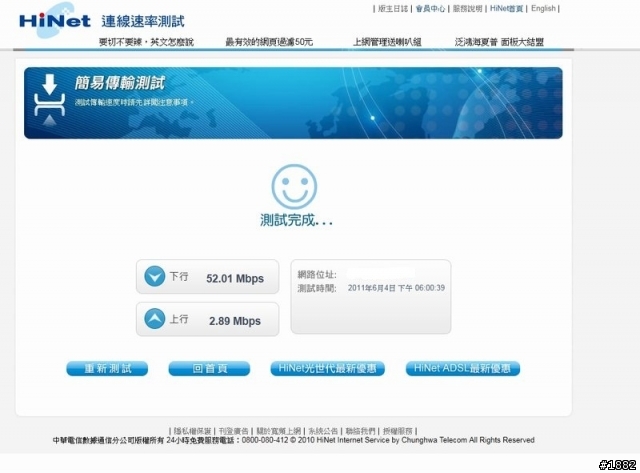640x473 pixels.
Task: Open 聯絡我們 contact us link
Action: [360, 431]
